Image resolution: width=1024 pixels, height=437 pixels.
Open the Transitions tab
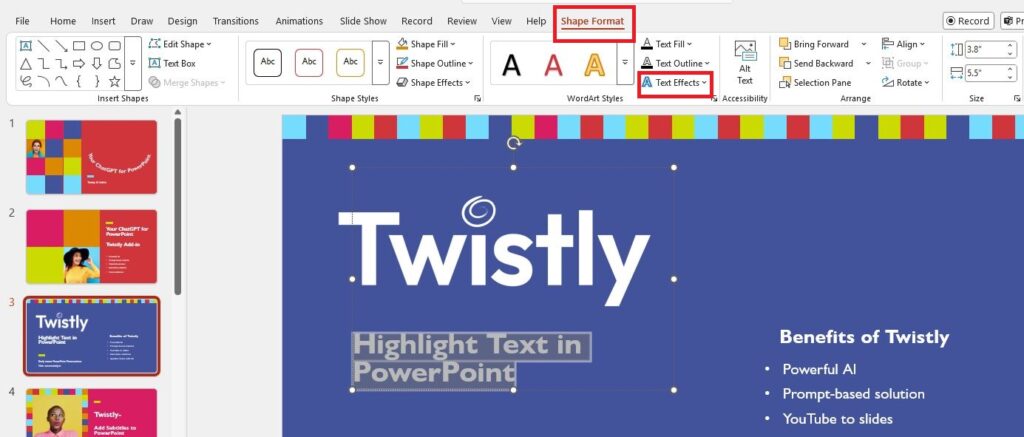(236, 21)
